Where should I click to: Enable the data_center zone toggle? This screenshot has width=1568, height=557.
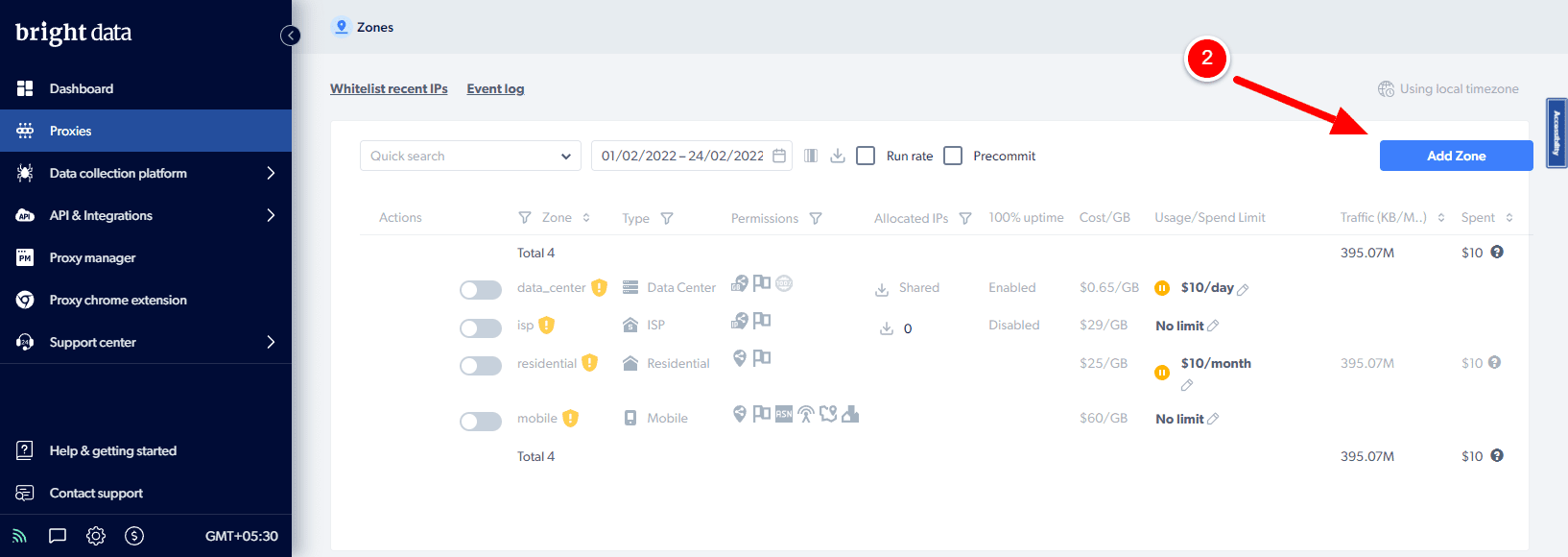[x=480, y=289]
